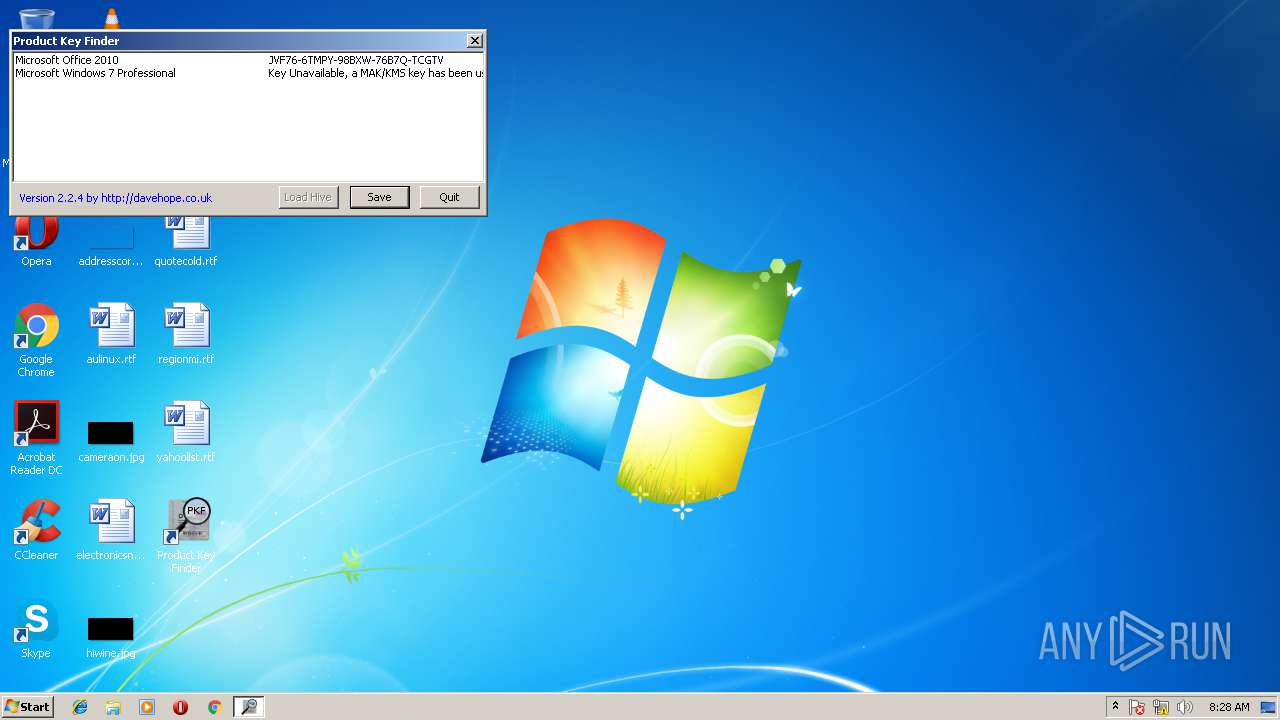Select the electronicsn document icon
The height and width of the screenshot is (720, 1280).
click(111, 530)
